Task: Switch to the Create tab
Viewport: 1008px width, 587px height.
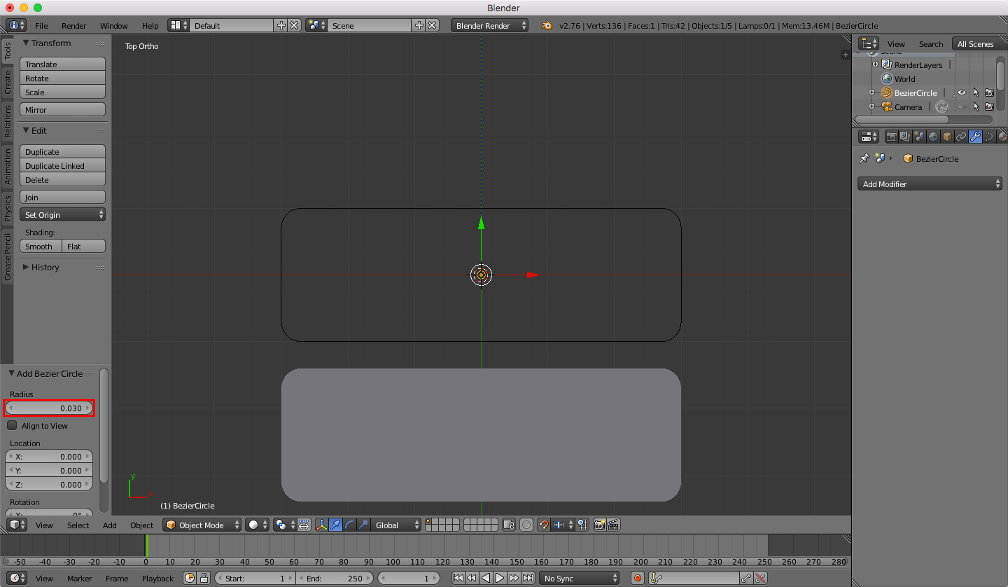Action: [x=7, y=82]
